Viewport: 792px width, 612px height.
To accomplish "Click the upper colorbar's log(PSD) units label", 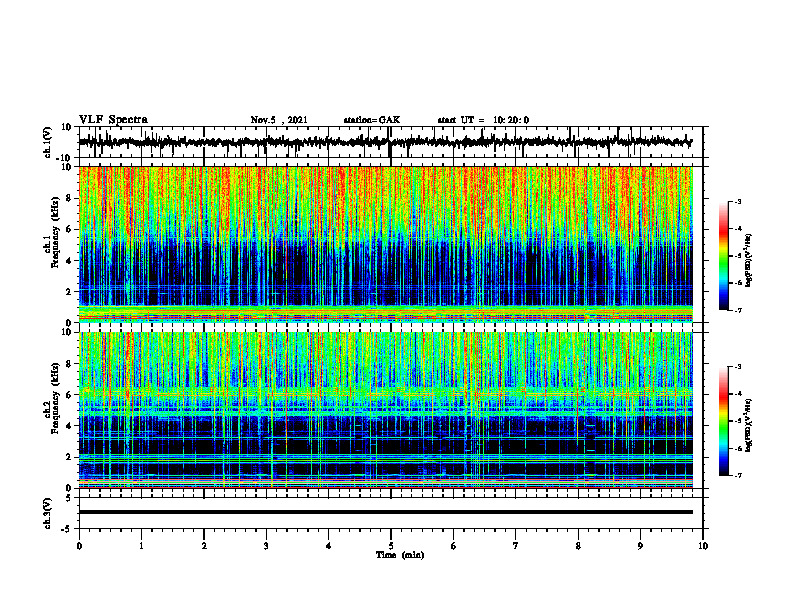I will 748,261.
